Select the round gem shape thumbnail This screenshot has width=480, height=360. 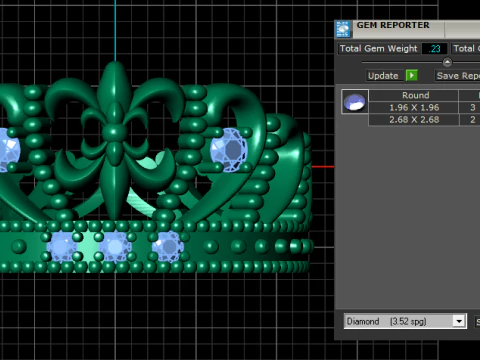click(x=355, y=102)
